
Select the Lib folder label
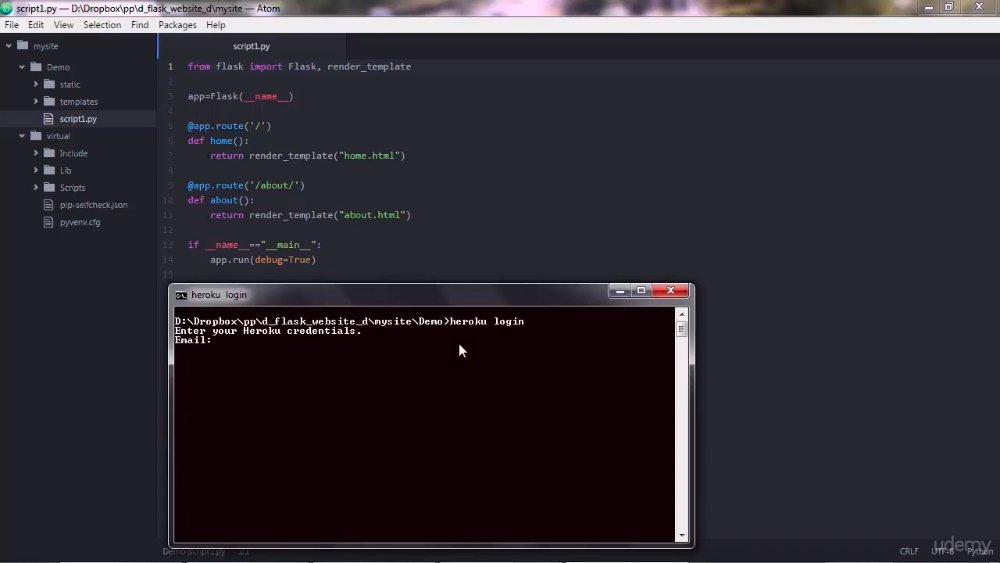click(65, 170)
